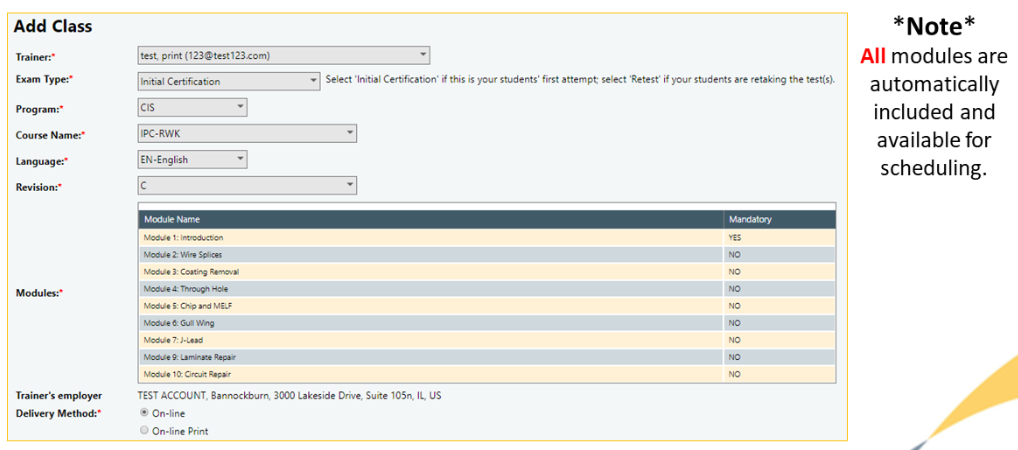Click the YES mandatory cell for Module 1
Viewport: 1018px width, 450px height.
click(736, 238)
